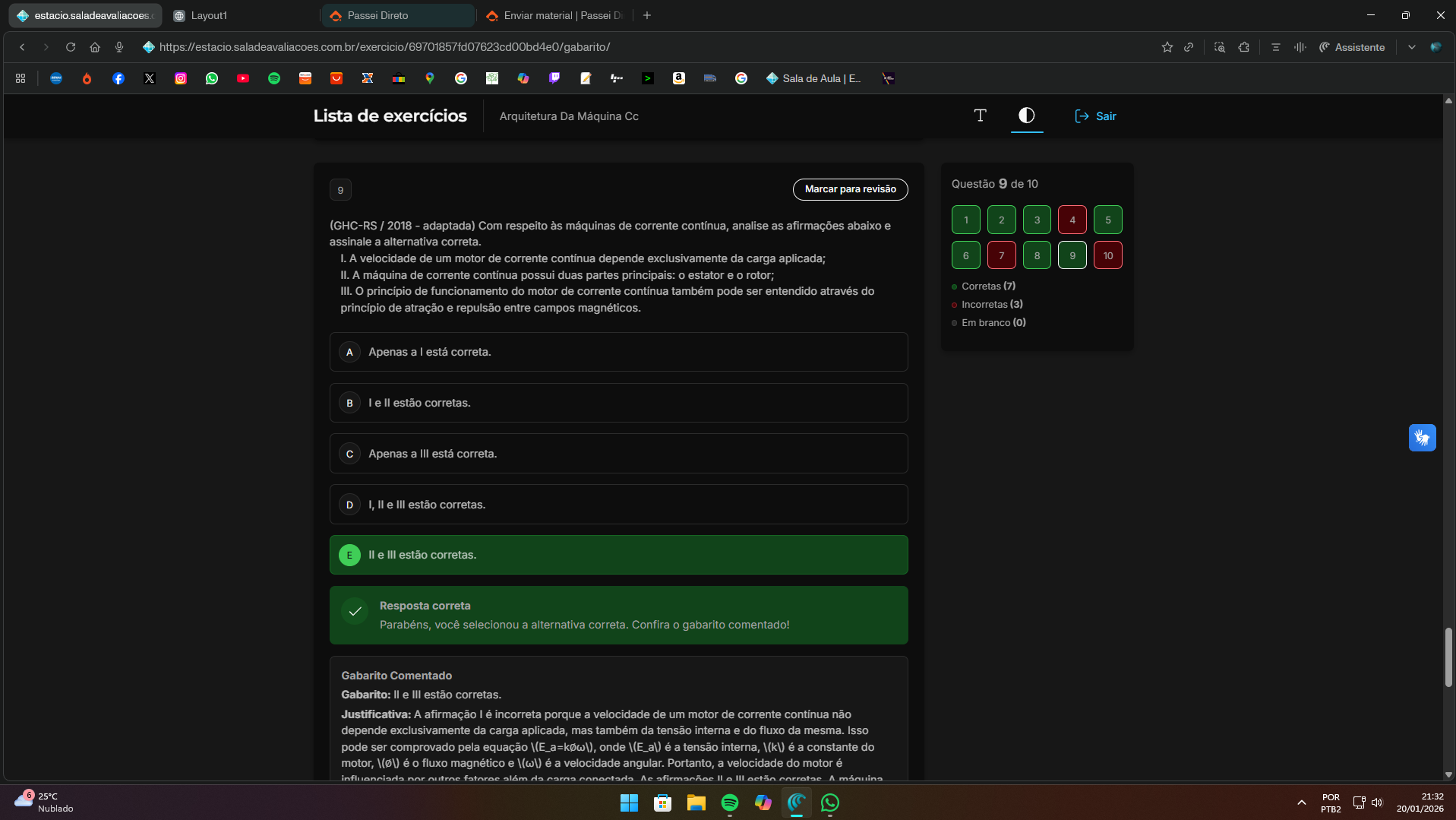Select answer option A radio circle
1456x820 pixels.
349,352
